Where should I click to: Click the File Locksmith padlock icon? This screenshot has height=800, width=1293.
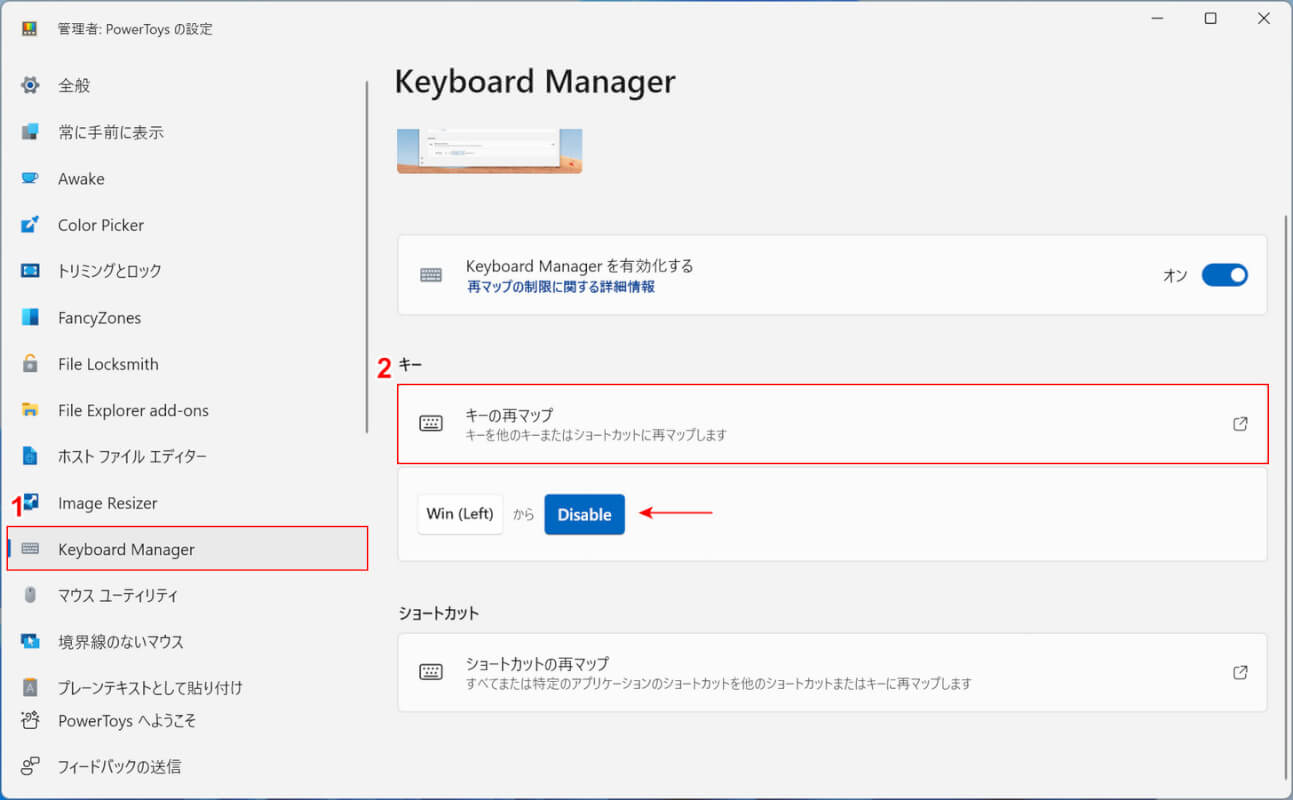30,364
